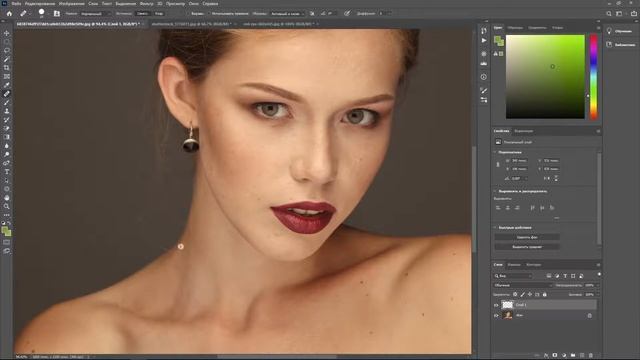Click inside the green color picker field
Viewport: 640px width, 360px height.
tap(545, 77)
